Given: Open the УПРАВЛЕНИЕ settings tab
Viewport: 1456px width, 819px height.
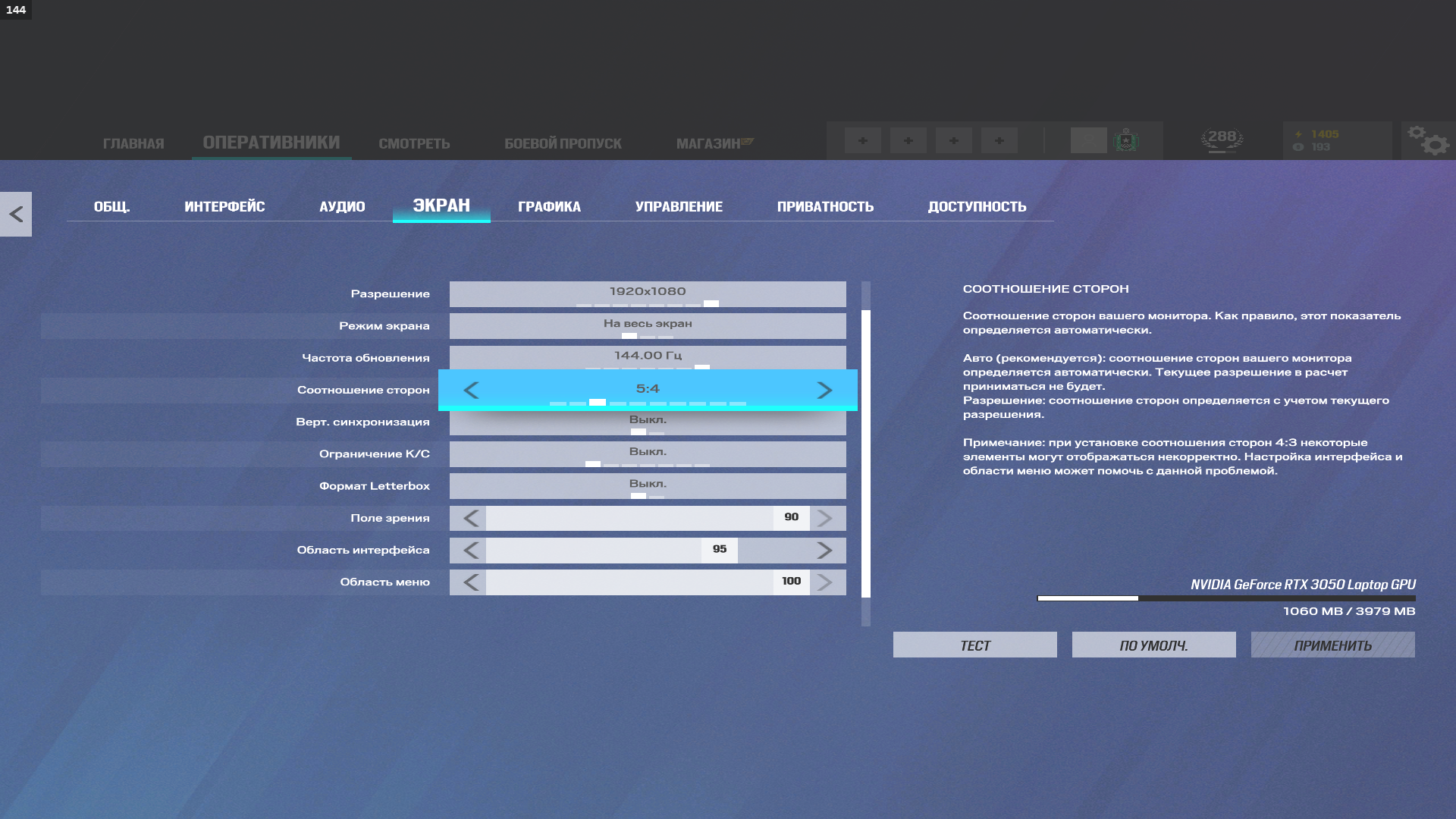Looking at the screenshot, I should [679, 206].
